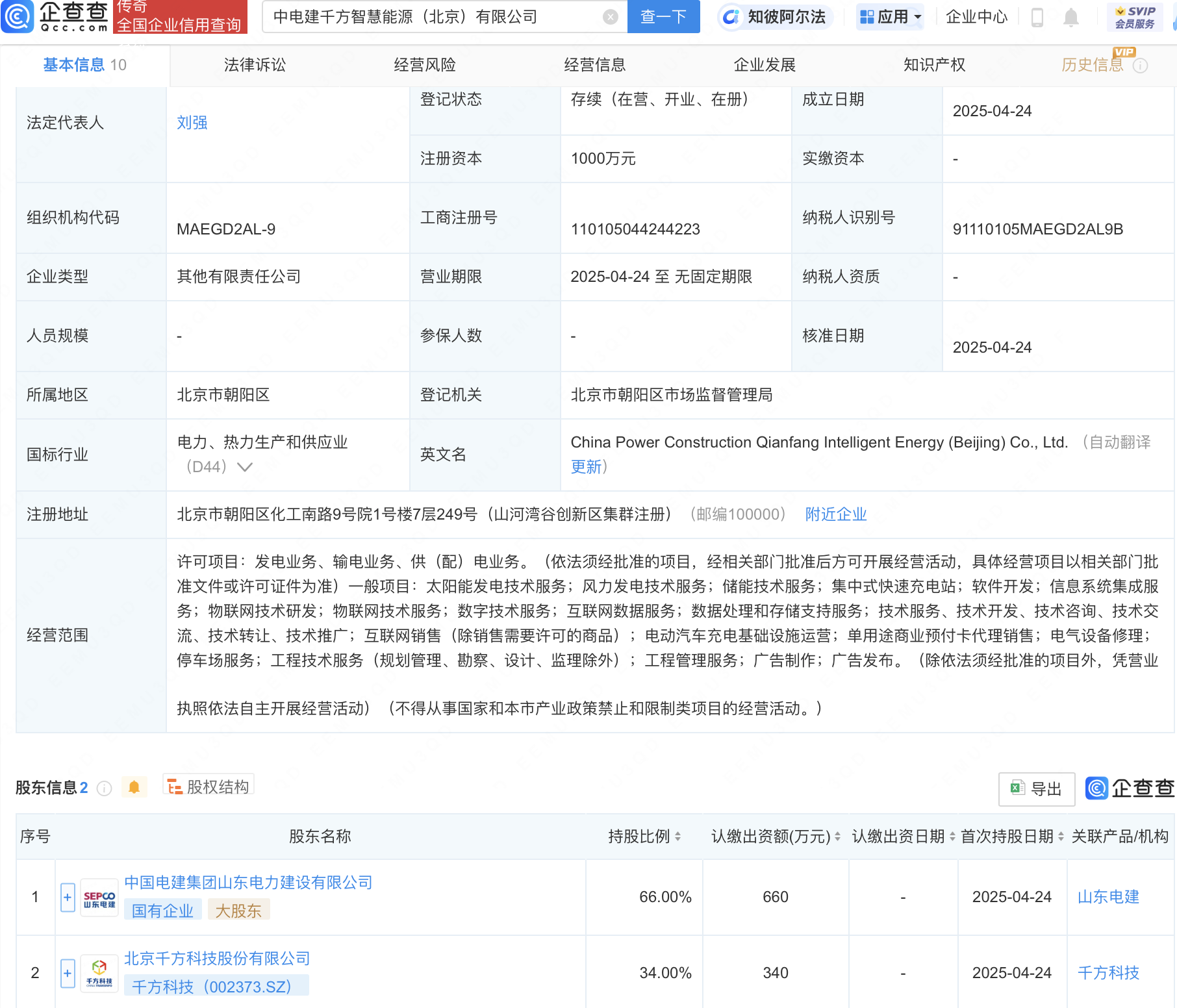This screenshot has height=1008, width=1177.
Task: Open legal representative 刘强 link
Action: point(192,123)
